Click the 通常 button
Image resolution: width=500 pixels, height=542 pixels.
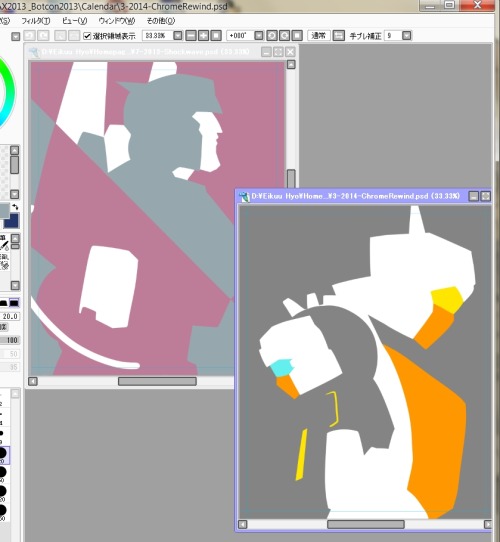(x=318, y=36)
